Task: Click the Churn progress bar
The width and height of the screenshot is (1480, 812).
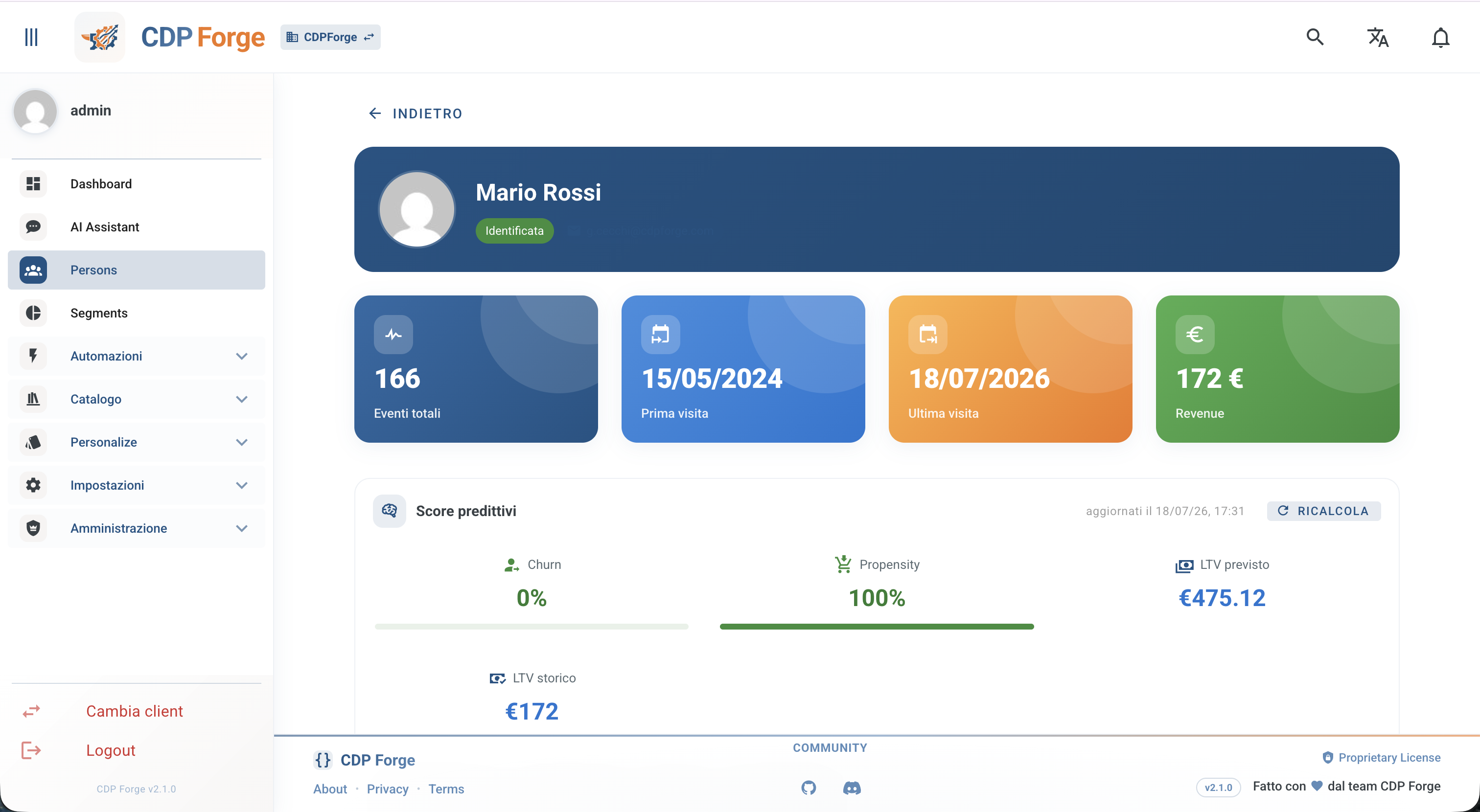Action: [532, 627]
